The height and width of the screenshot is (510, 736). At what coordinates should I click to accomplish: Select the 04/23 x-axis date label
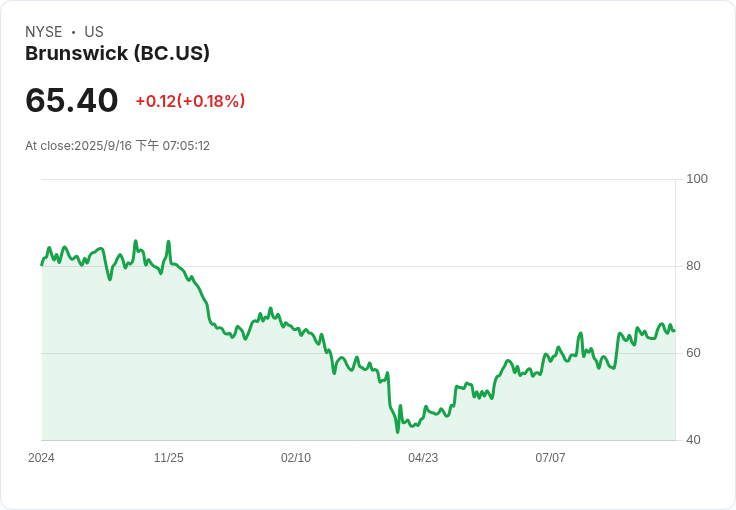(x=423, y=458)
